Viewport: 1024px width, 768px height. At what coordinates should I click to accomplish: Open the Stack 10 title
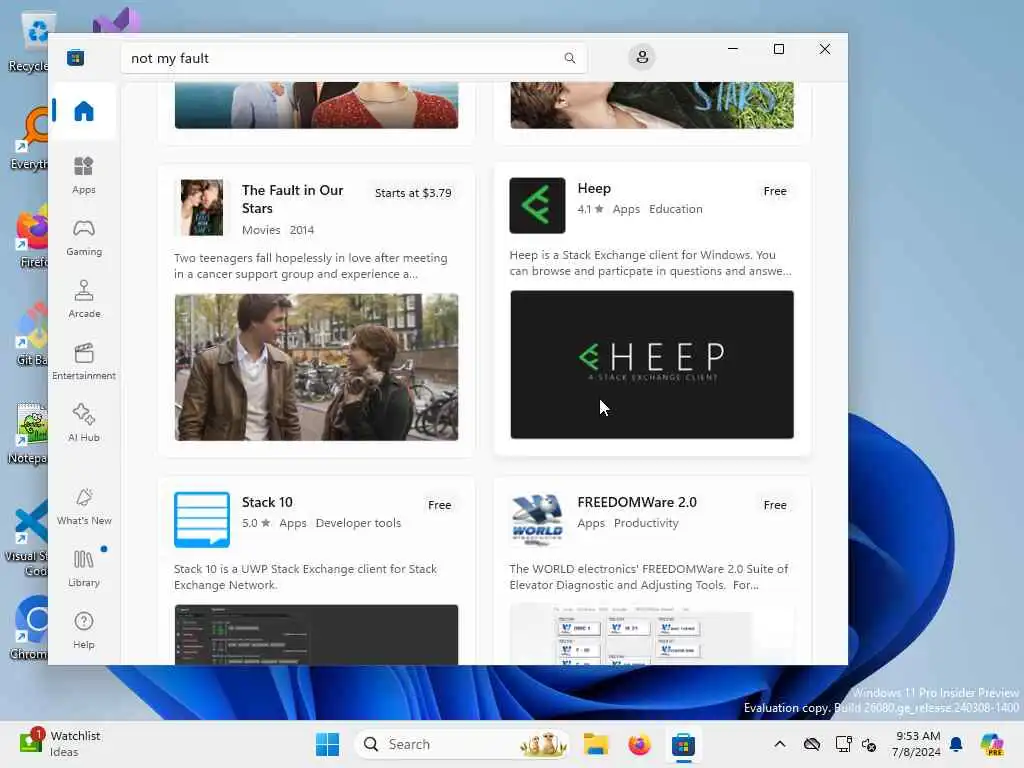pos(267,502)
